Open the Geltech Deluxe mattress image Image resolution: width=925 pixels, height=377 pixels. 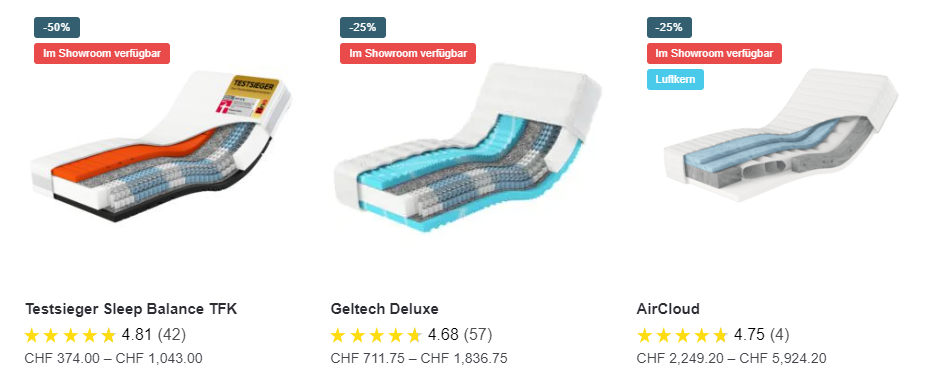[467, 147]
